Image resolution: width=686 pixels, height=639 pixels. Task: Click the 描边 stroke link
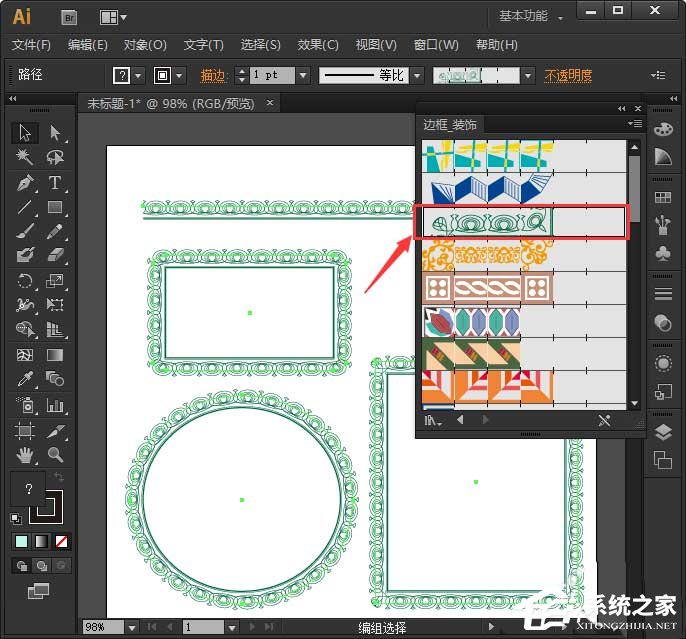click(213, 76)
